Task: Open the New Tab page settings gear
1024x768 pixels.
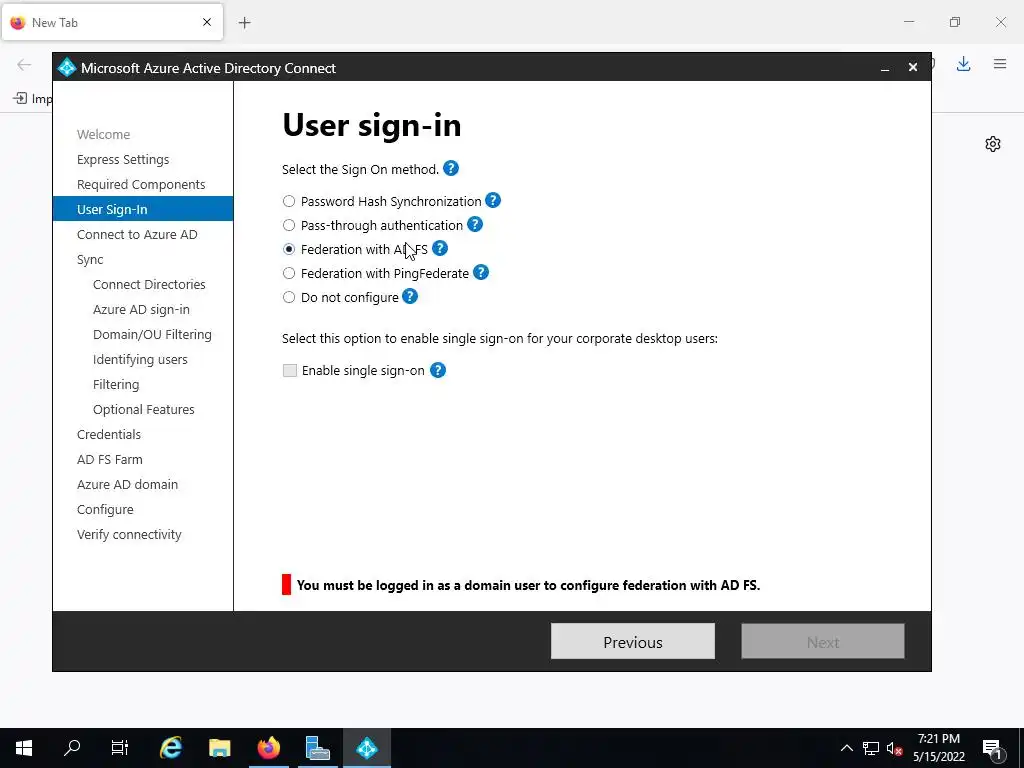Action: pyautogui.click(x=993, y=144)
